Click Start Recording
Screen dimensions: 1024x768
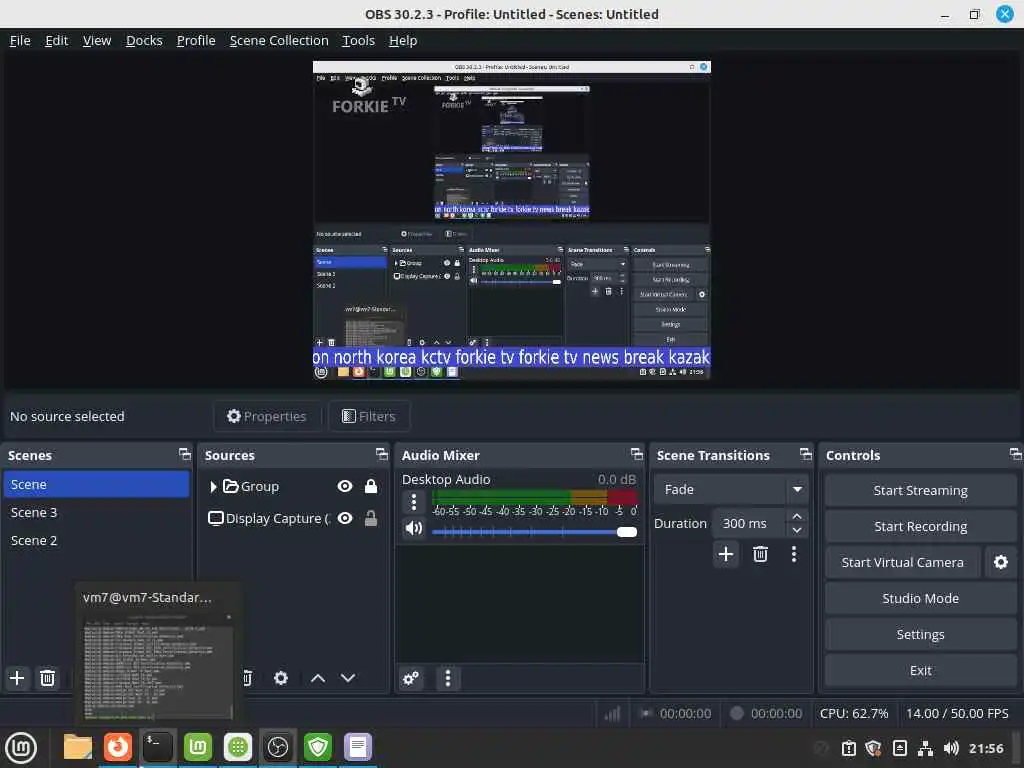click(920, 526)
